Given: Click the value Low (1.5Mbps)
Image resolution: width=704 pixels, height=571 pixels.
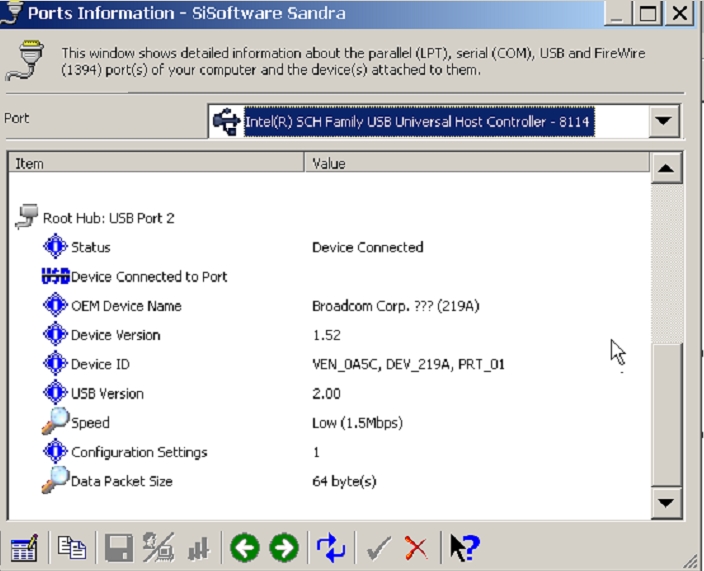Looking at the screenshot, I should click(357, 423).
